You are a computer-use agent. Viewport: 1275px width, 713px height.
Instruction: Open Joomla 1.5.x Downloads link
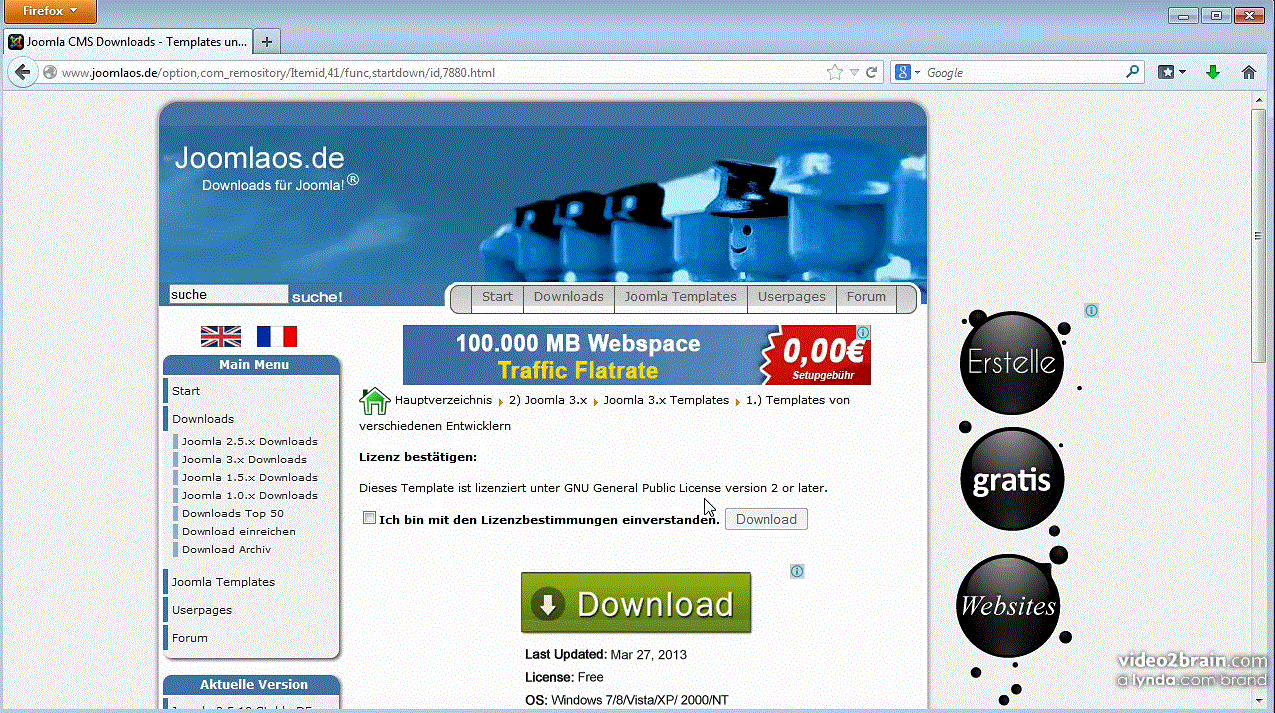pos(249,477)
